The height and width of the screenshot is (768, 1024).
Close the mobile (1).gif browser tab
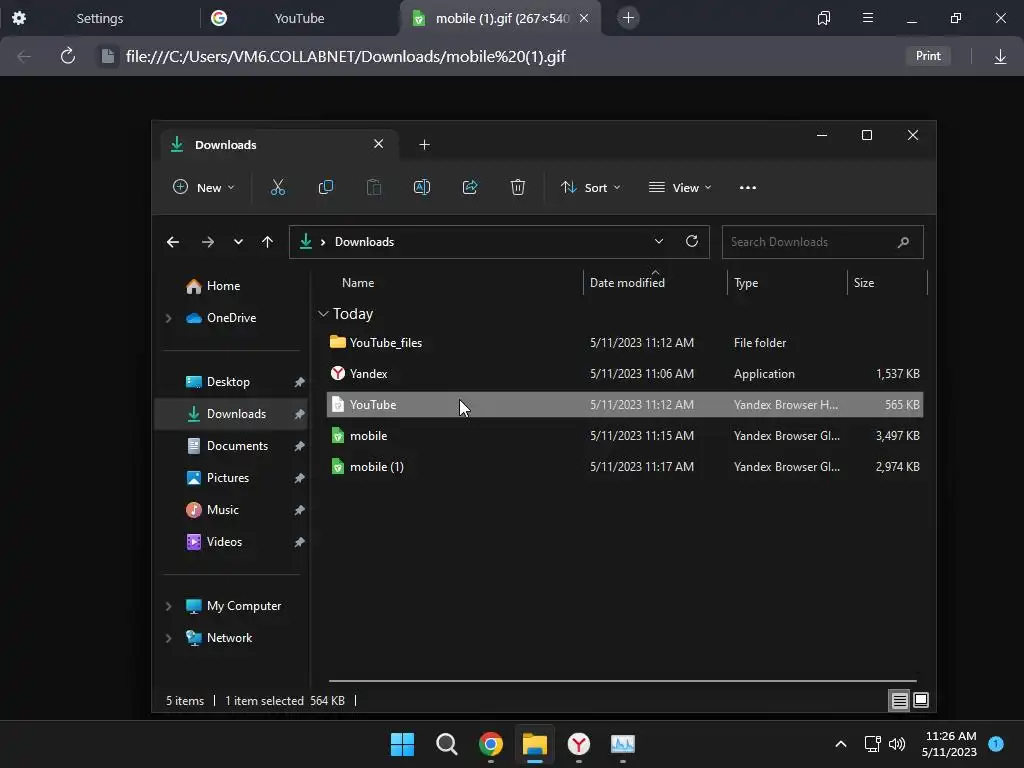click(584, 18)
